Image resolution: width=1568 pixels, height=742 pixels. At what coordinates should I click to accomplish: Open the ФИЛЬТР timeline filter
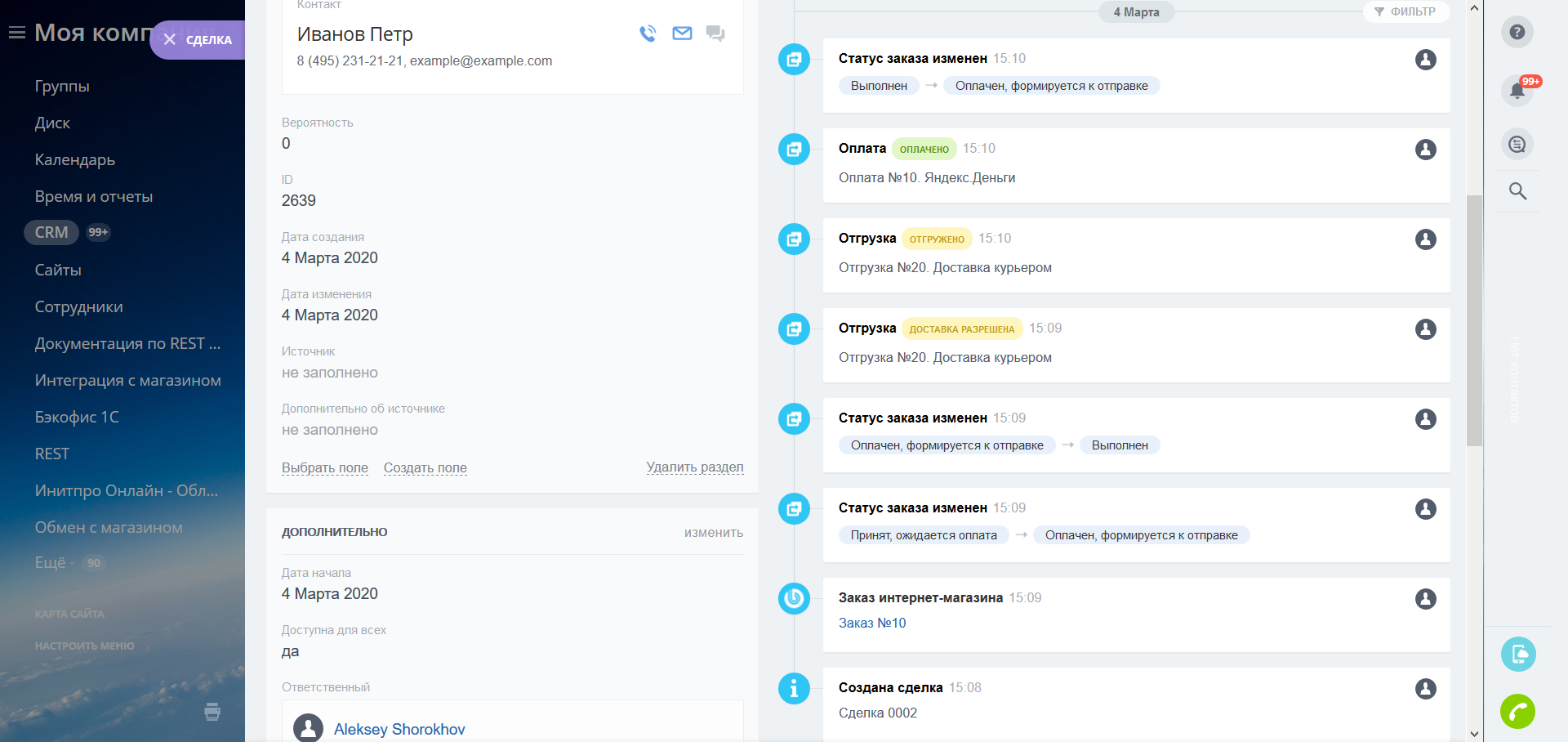[1405, 11]
